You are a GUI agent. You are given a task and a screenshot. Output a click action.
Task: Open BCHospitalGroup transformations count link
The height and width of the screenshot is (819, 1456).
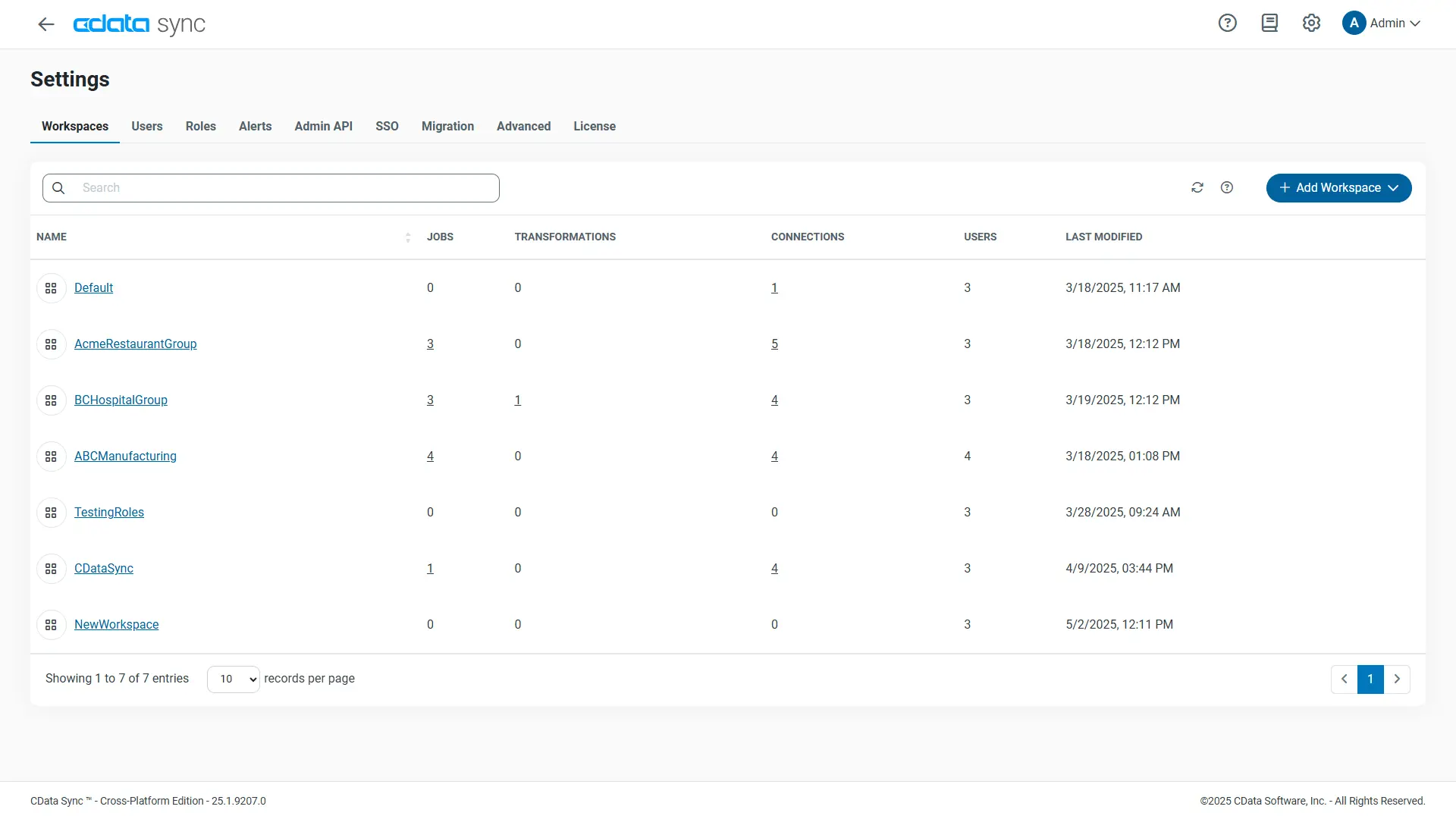[517, 400]
